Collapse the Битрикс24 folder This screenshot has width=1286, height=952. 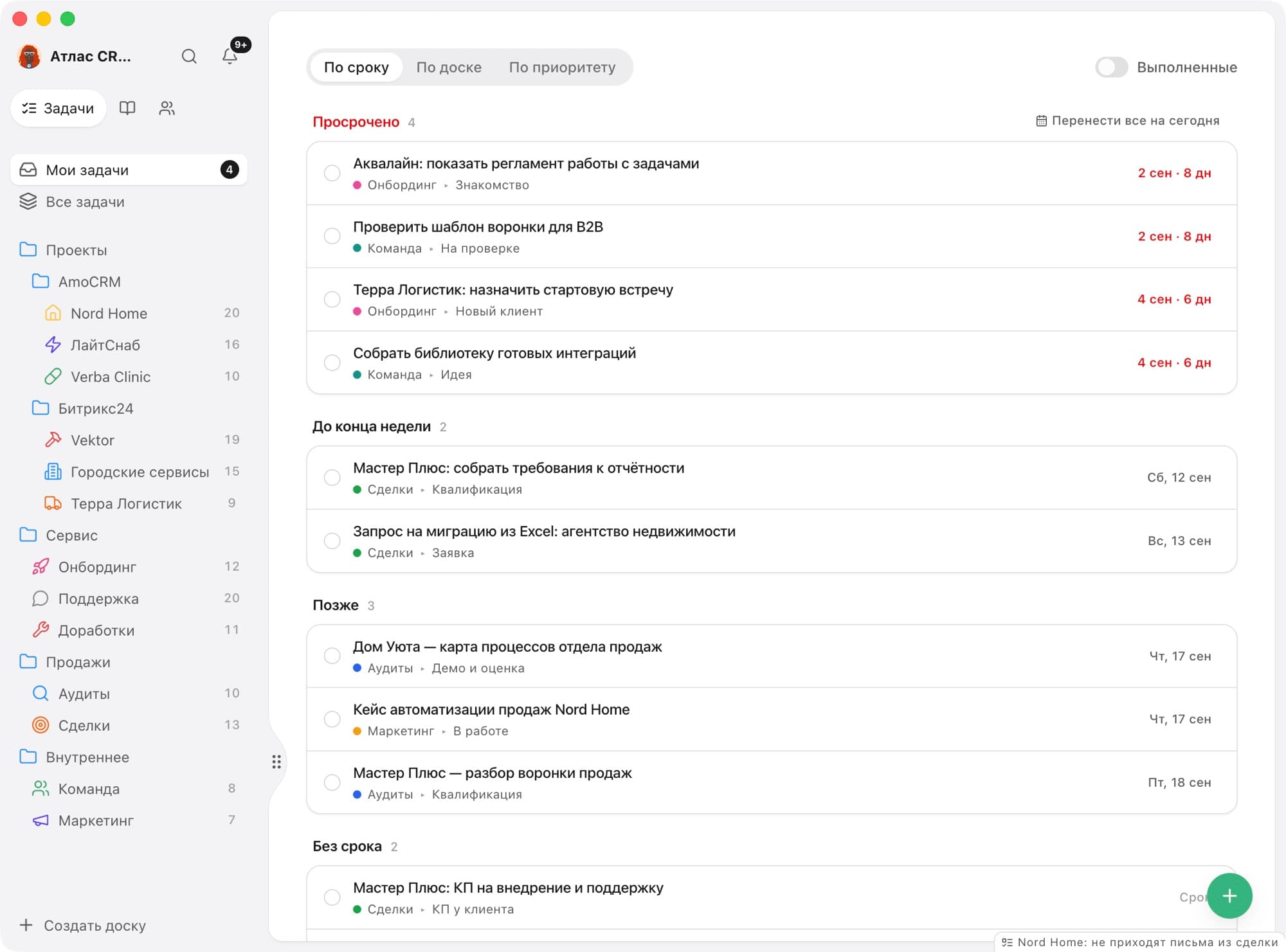[129, 408]
